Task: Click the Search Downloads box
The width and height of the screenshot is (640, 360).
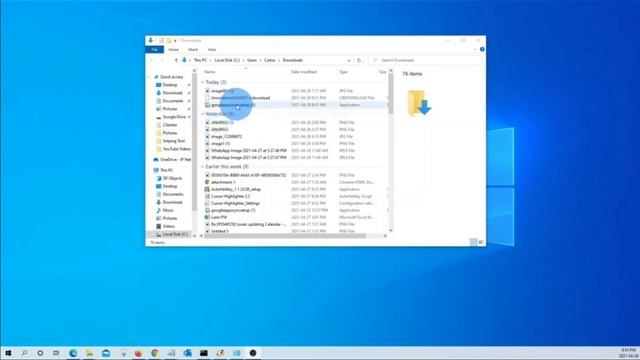Action: click(425, 60)
